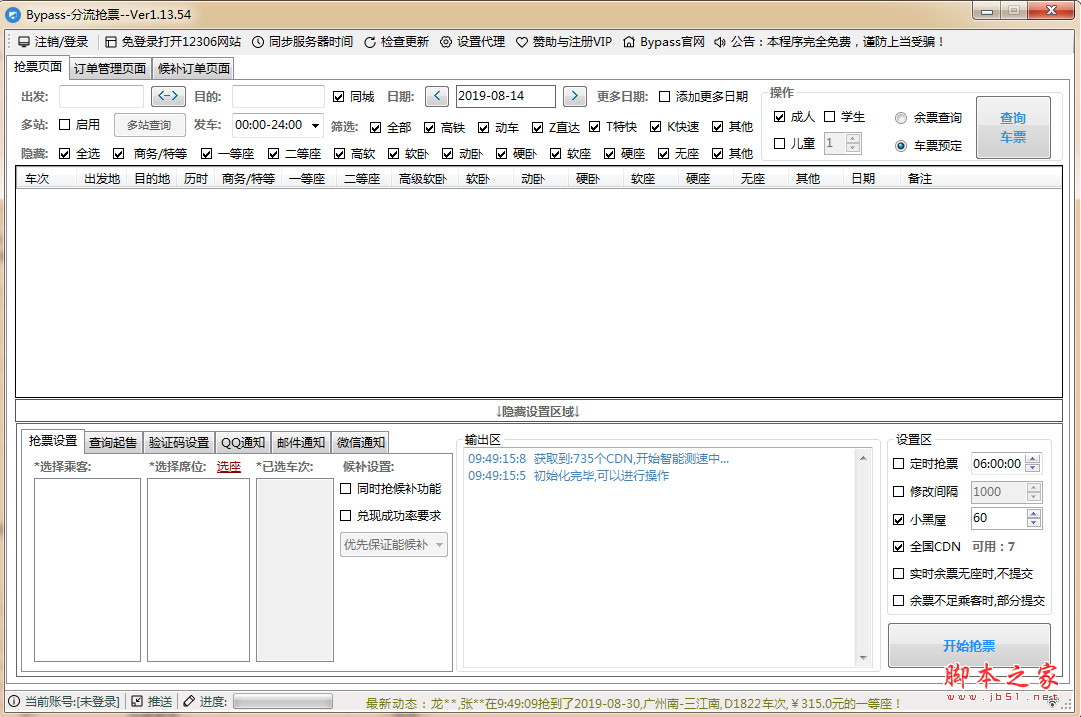
Task: Click the 进度 progress bar
Action: click(283, 701)
